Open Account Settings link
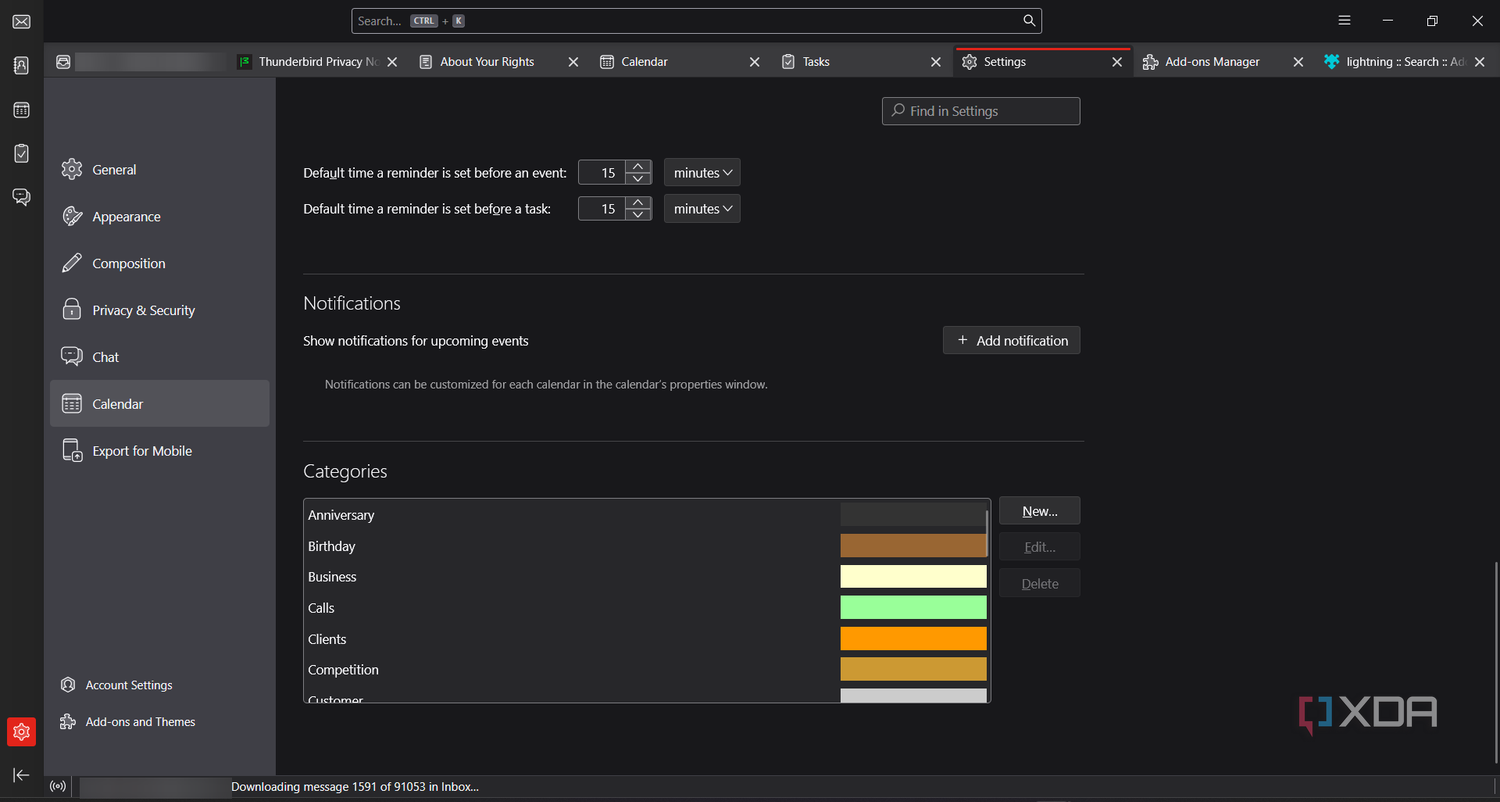 116,685
